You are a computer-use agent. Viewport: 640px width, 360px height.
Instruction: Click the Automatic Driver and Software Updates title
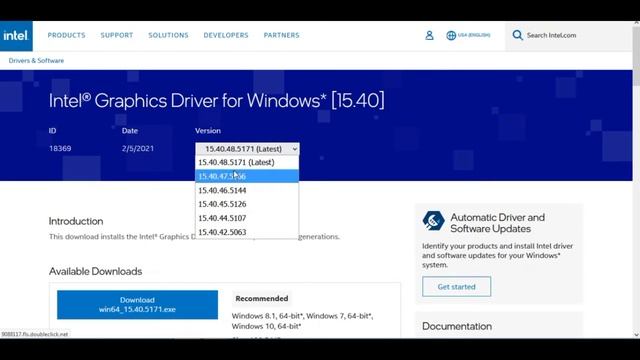498,223
